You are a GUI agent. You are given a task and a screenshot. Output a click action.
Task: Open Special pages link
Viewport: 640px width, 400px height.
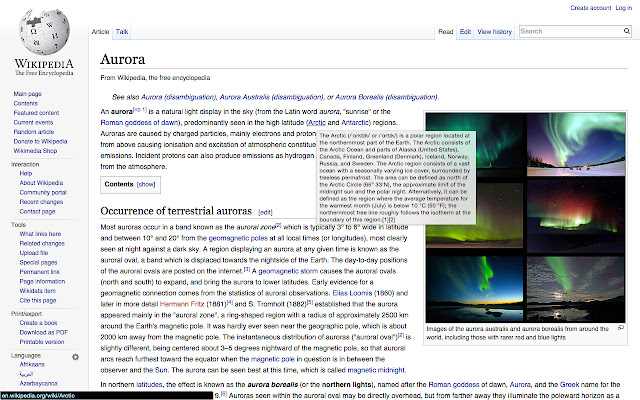[38, 262]
